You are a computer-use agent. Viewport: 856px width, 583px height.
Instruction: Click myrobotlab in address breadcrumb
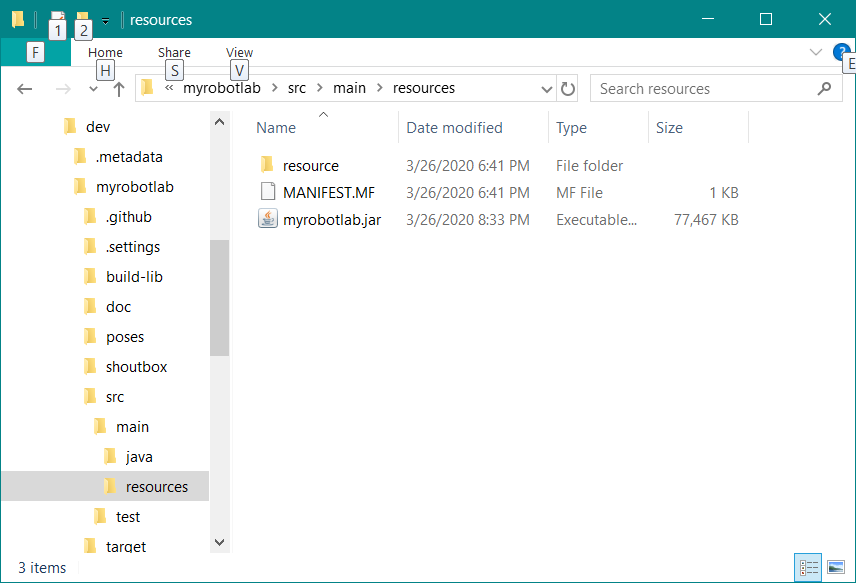pyautogui.click(x=222, y=88)
